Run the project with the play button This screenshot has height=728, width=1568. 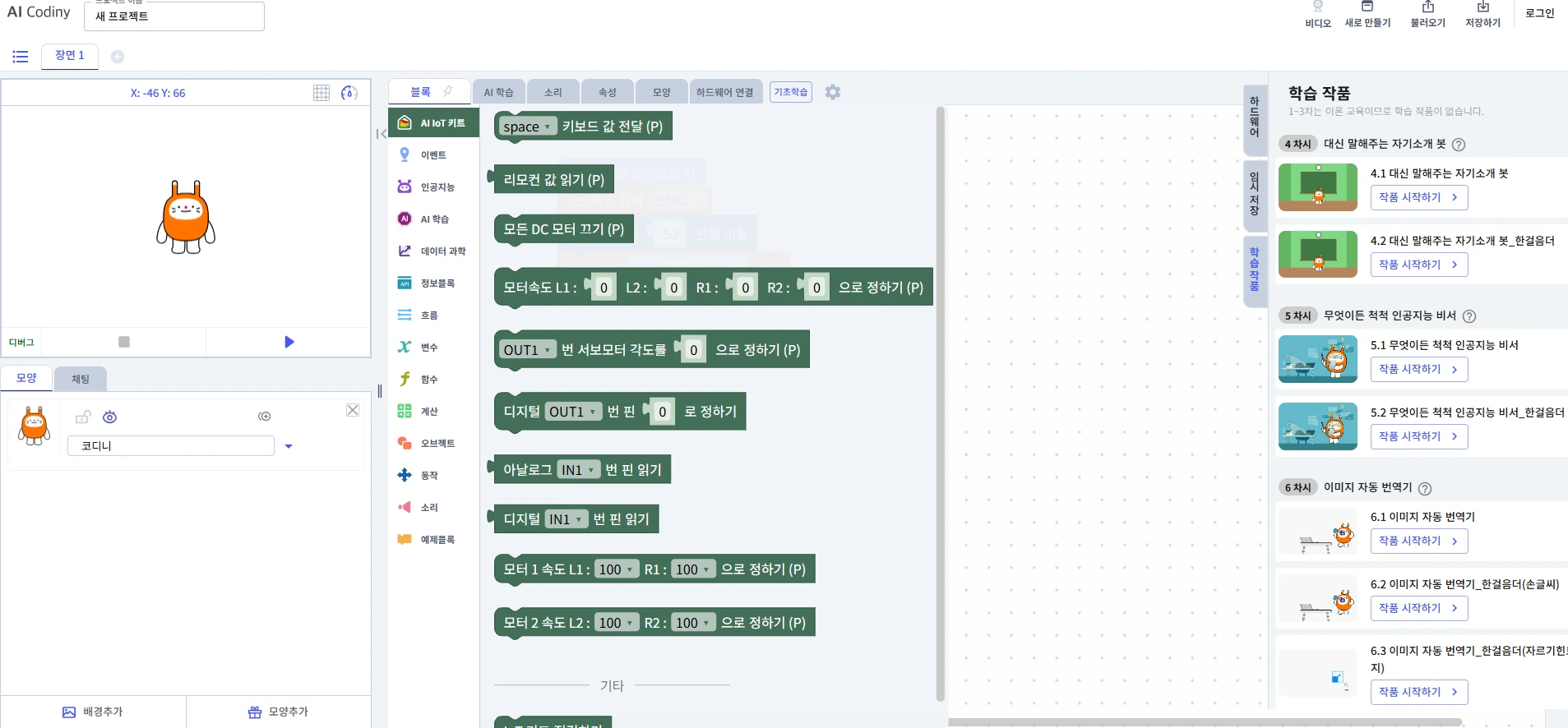point(289,342)
